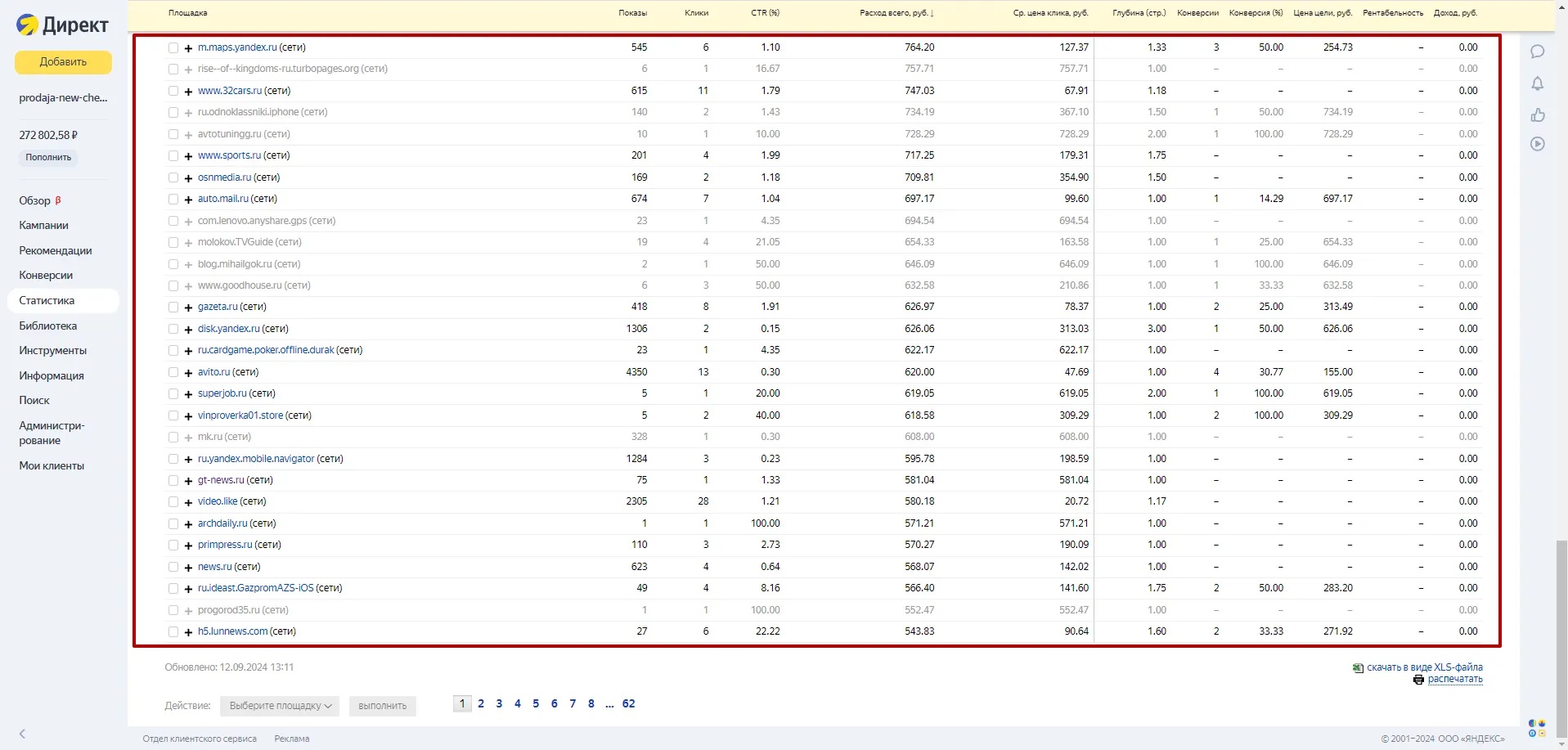1568x750 pixels.
Task: Check the box next to gazeta.ru
Action: pos(173,308)
